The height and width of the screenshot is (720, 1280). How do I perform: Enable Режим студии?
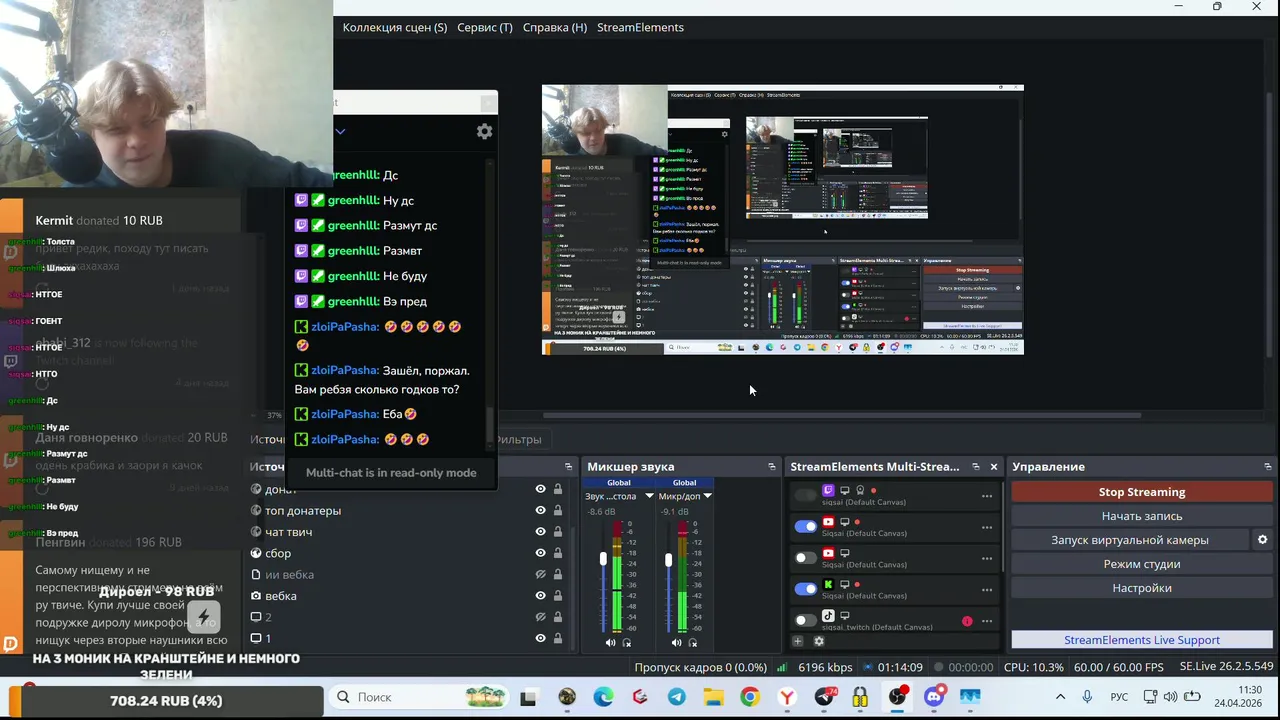coord(1142,564)
